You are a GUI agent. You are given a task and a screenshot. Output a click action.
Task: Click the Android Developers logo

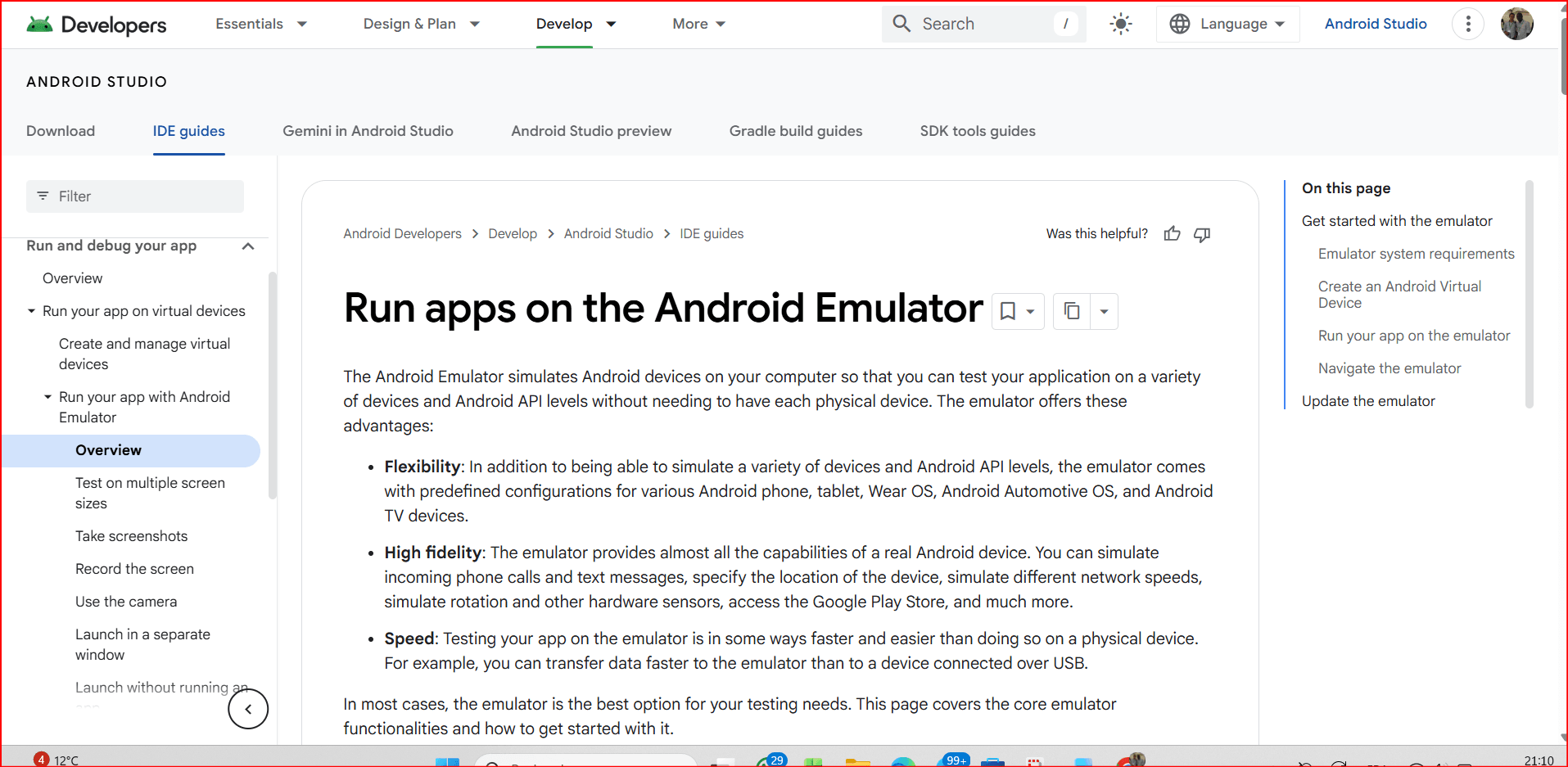tap(97, 25)
